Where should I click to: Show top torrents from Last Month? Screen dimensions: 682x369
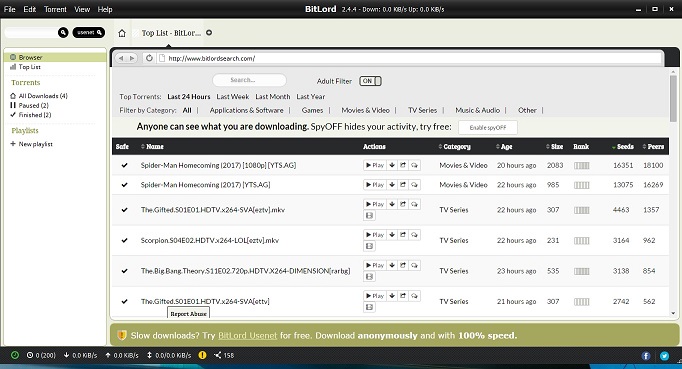pyautogui.click(x=272, y=97)
